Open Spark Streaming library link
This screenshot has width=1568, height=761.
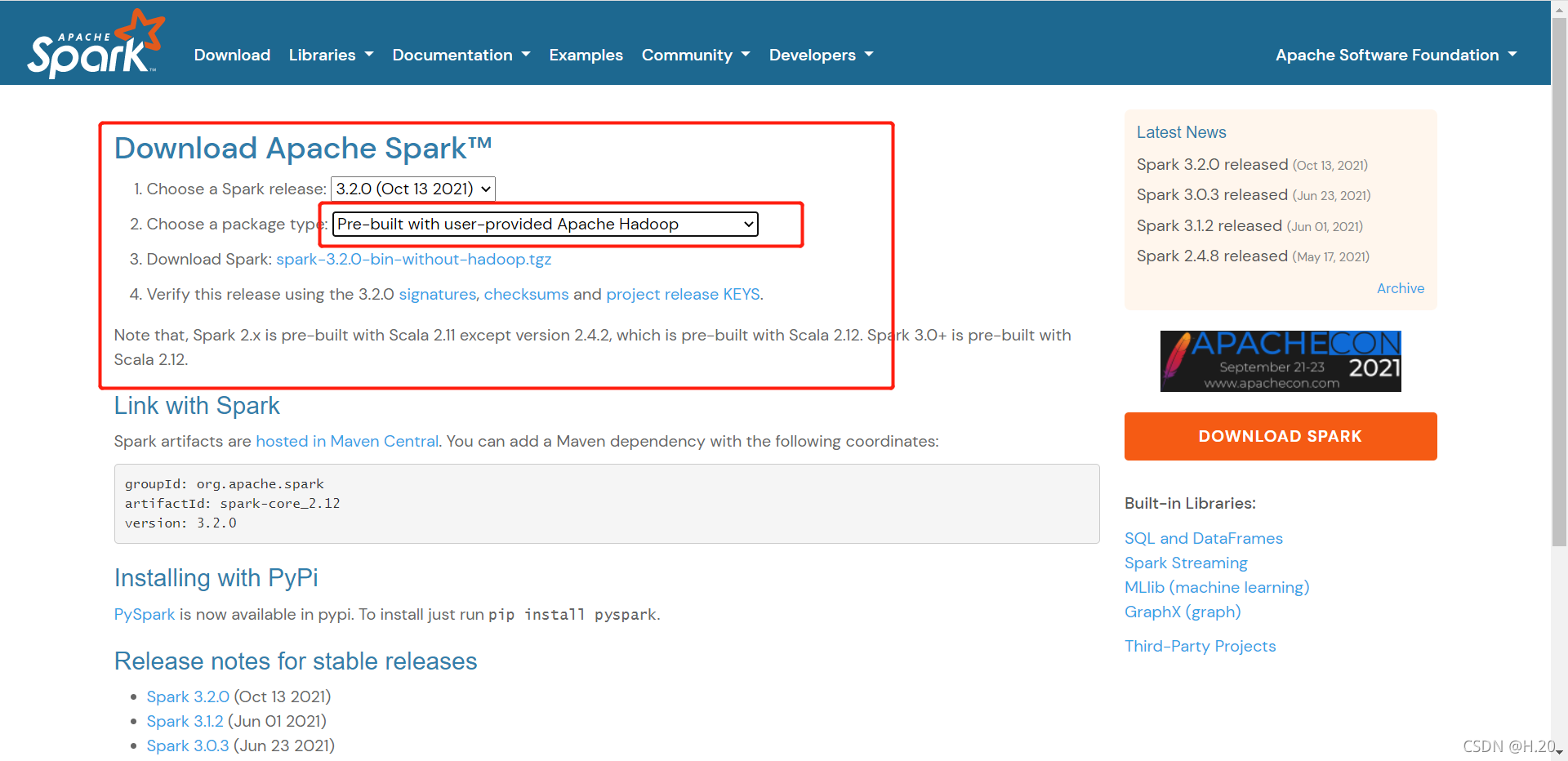pos(1186,563)
